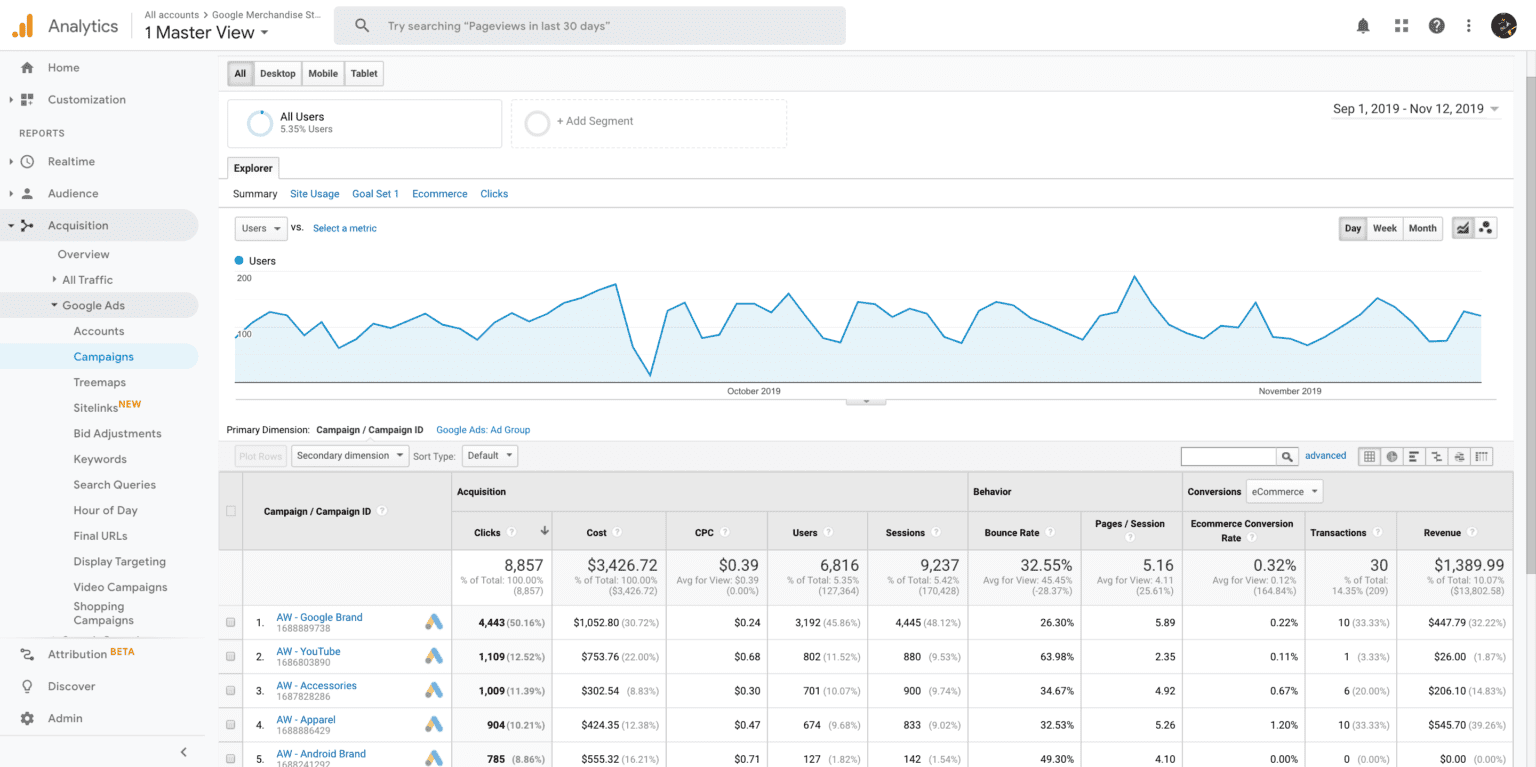The image size is (1536, 767).
Task: Switch chart granularity to Week
Action: [x=1385, y=228]
